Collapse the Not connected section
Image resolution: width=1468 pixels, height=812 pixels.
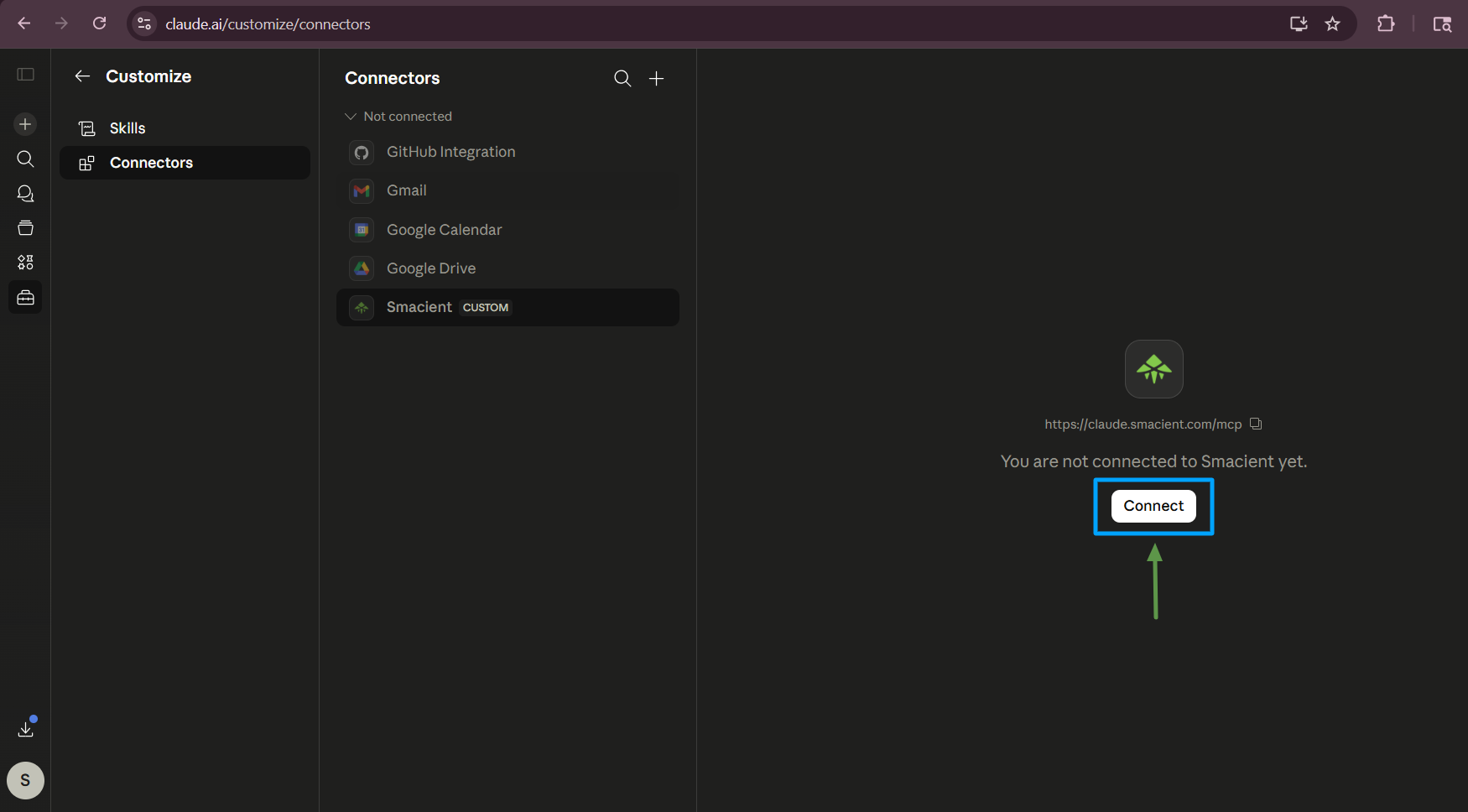pyautogui.click(x=398, y=117)
